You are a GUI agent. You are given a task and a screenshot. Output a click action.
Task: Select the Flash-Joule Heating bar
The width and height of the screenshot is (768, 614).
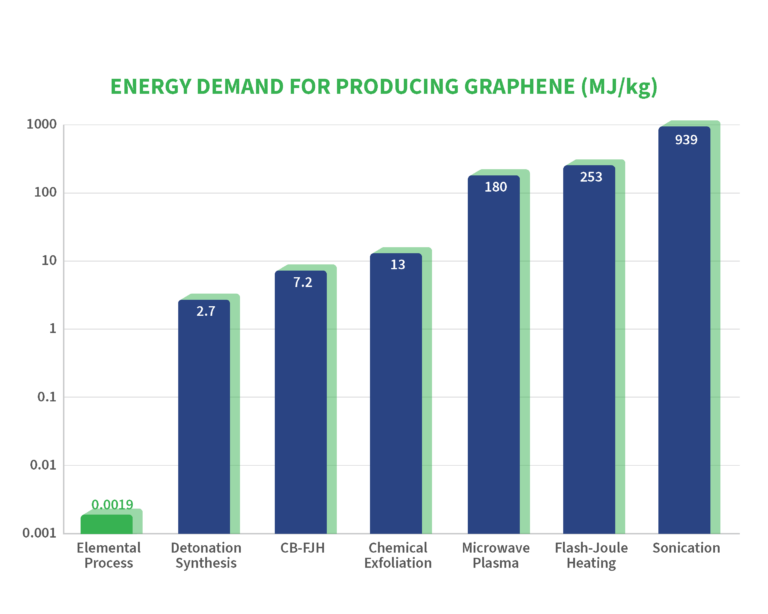coord(589,350)
